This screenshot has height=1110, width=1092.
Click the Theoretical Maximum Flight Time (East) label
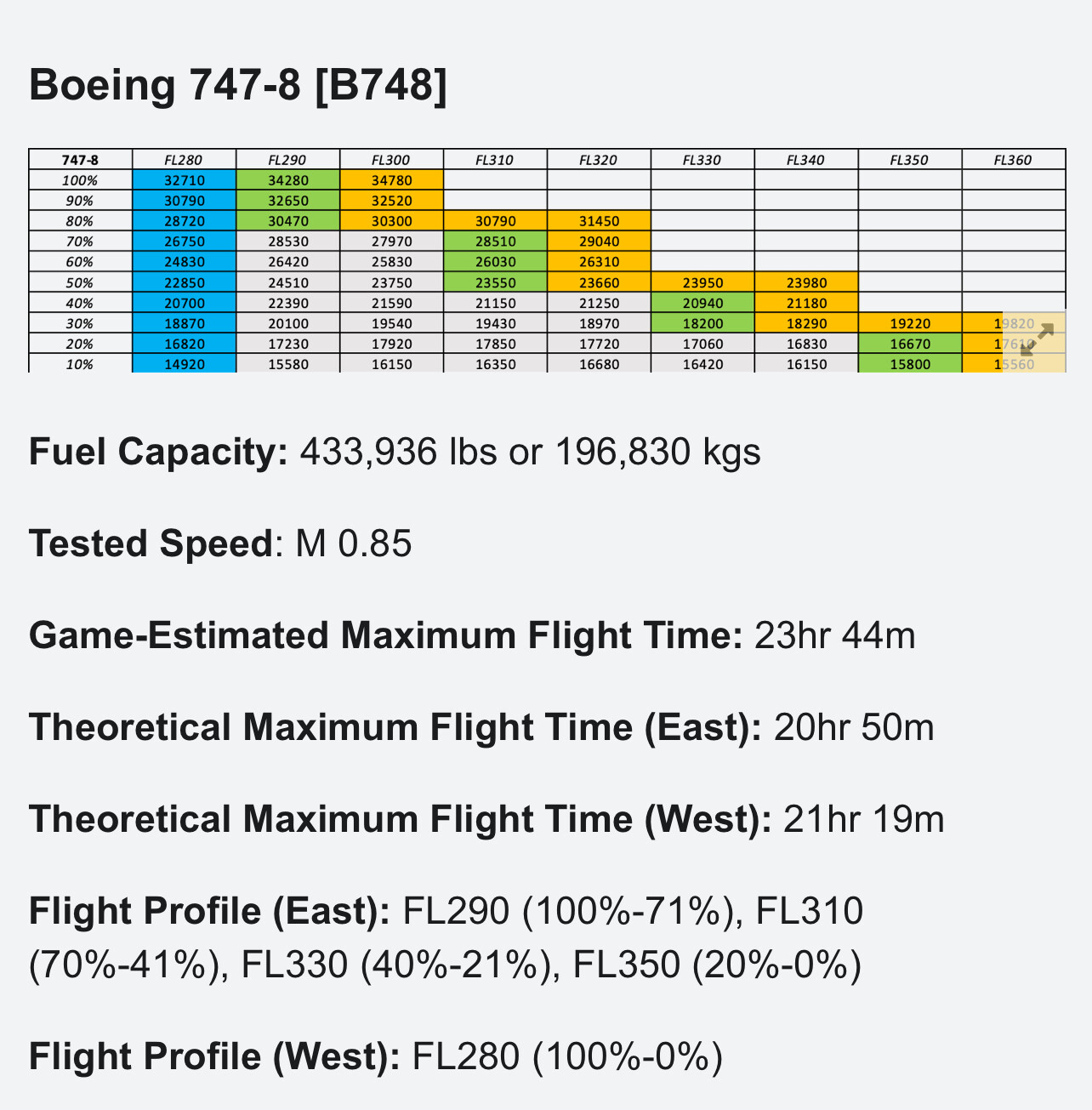(x=395, y=727)
